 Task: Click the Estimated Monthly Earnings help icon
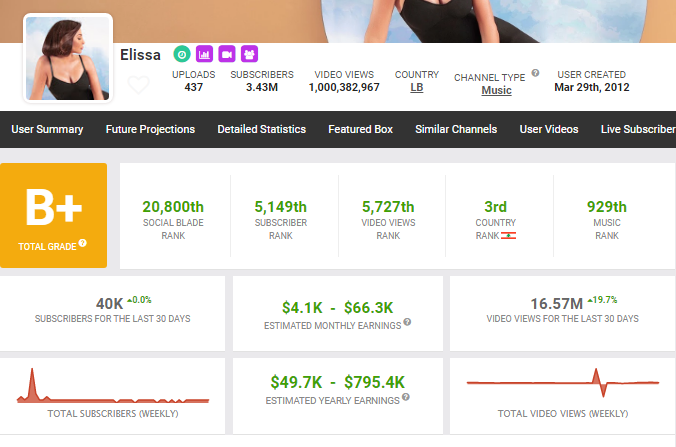point(408,322)
